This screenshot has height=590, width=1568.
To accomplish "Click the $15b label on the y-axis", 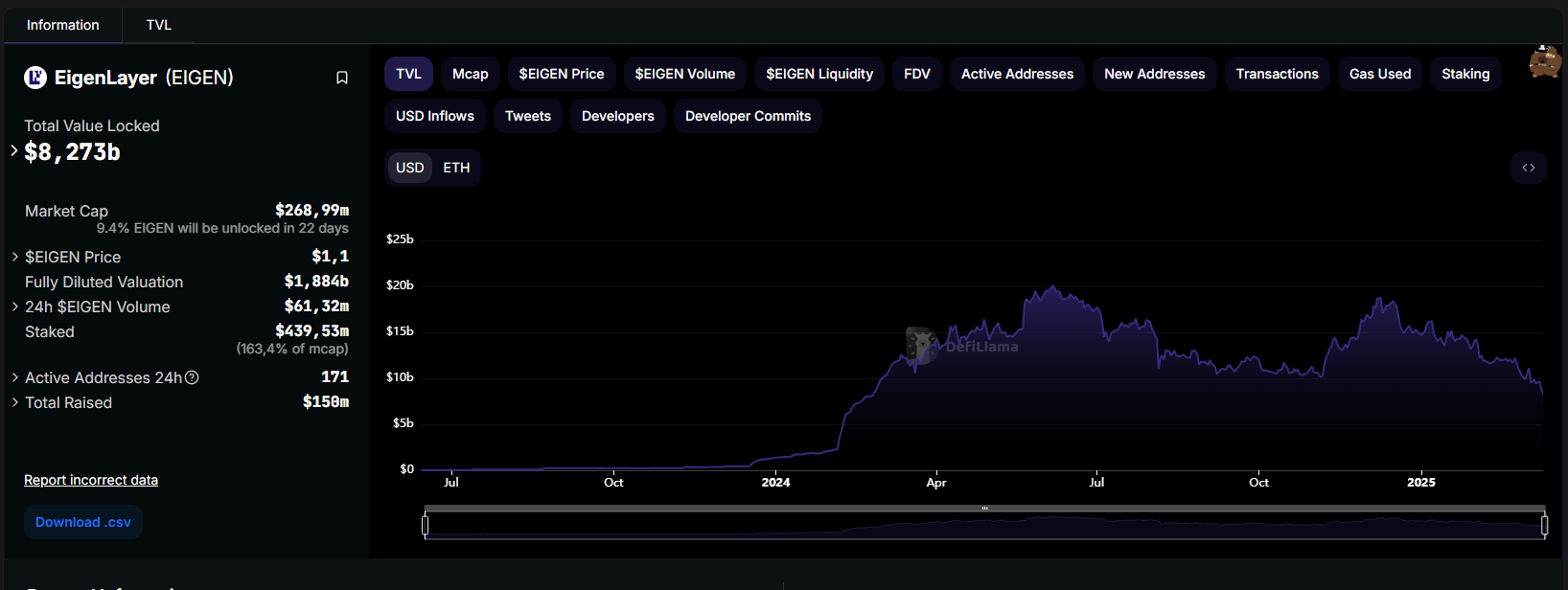I will click(x=400, y=331).
